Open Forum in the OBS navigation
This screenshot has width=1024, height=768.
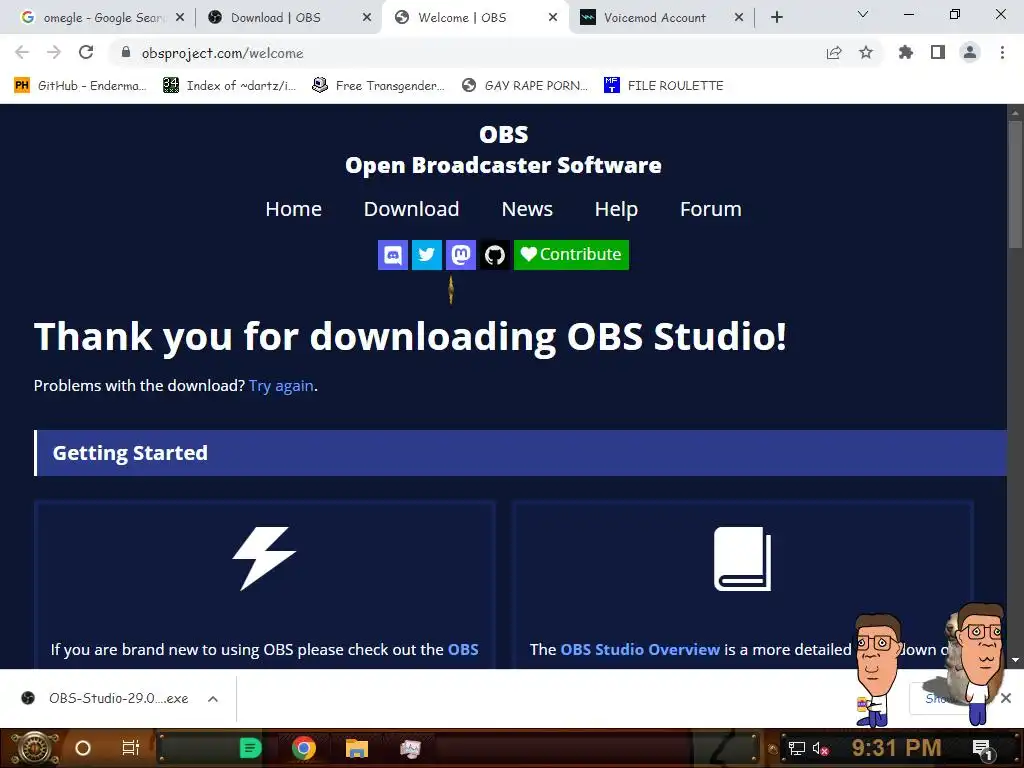711,209
